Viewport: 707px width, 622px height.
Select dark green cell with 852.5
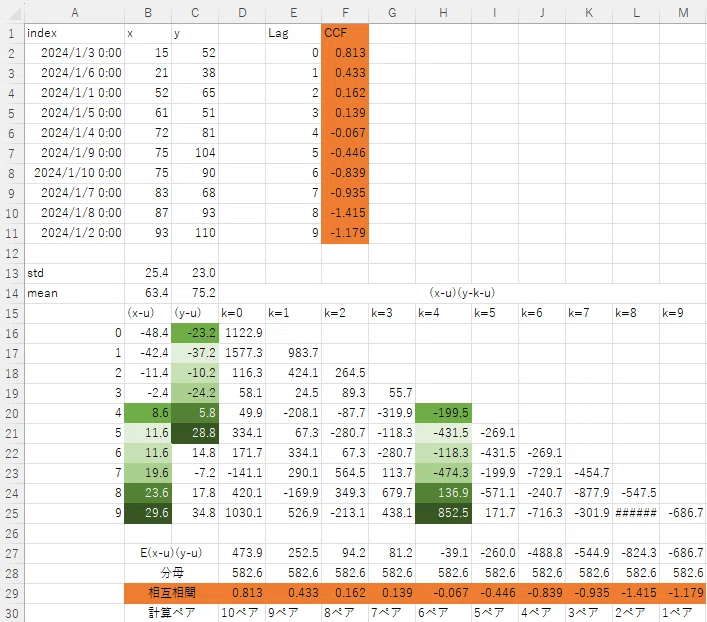pos(443,513)
